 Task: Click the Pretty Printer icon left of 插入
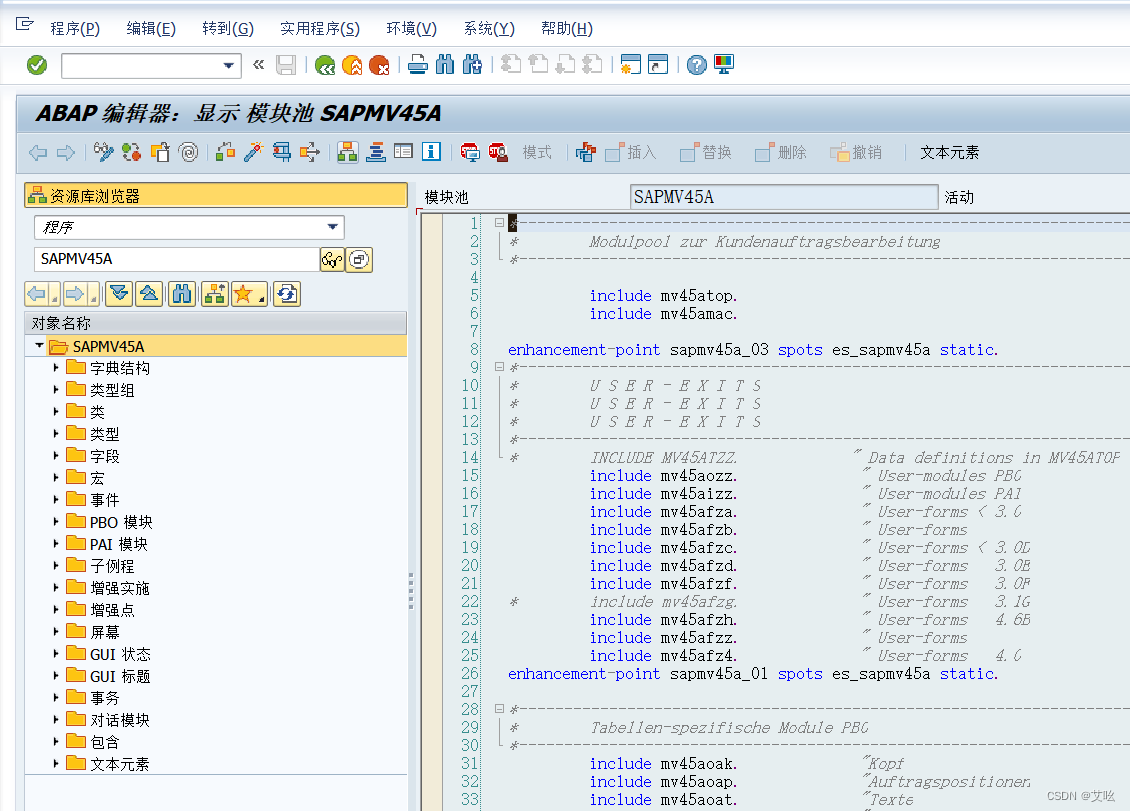pyautogui.click(x=585, y=152)
